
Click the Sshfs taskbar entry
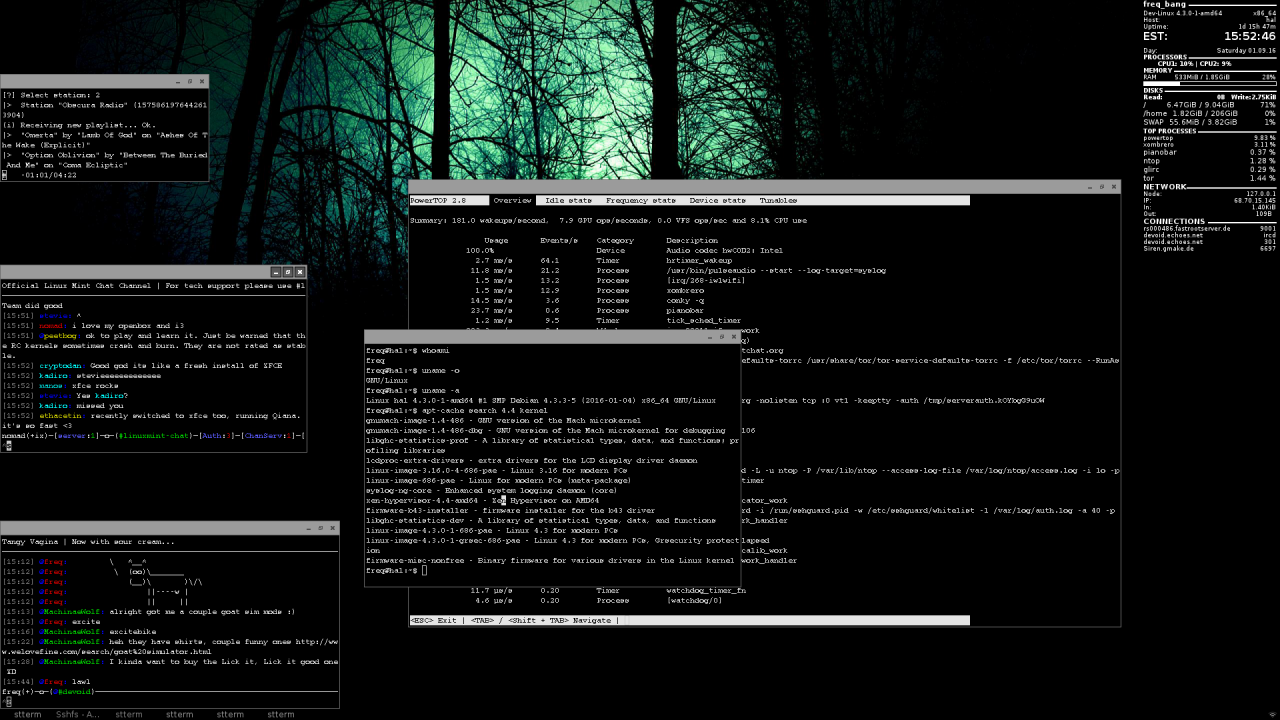pos(78,714)
